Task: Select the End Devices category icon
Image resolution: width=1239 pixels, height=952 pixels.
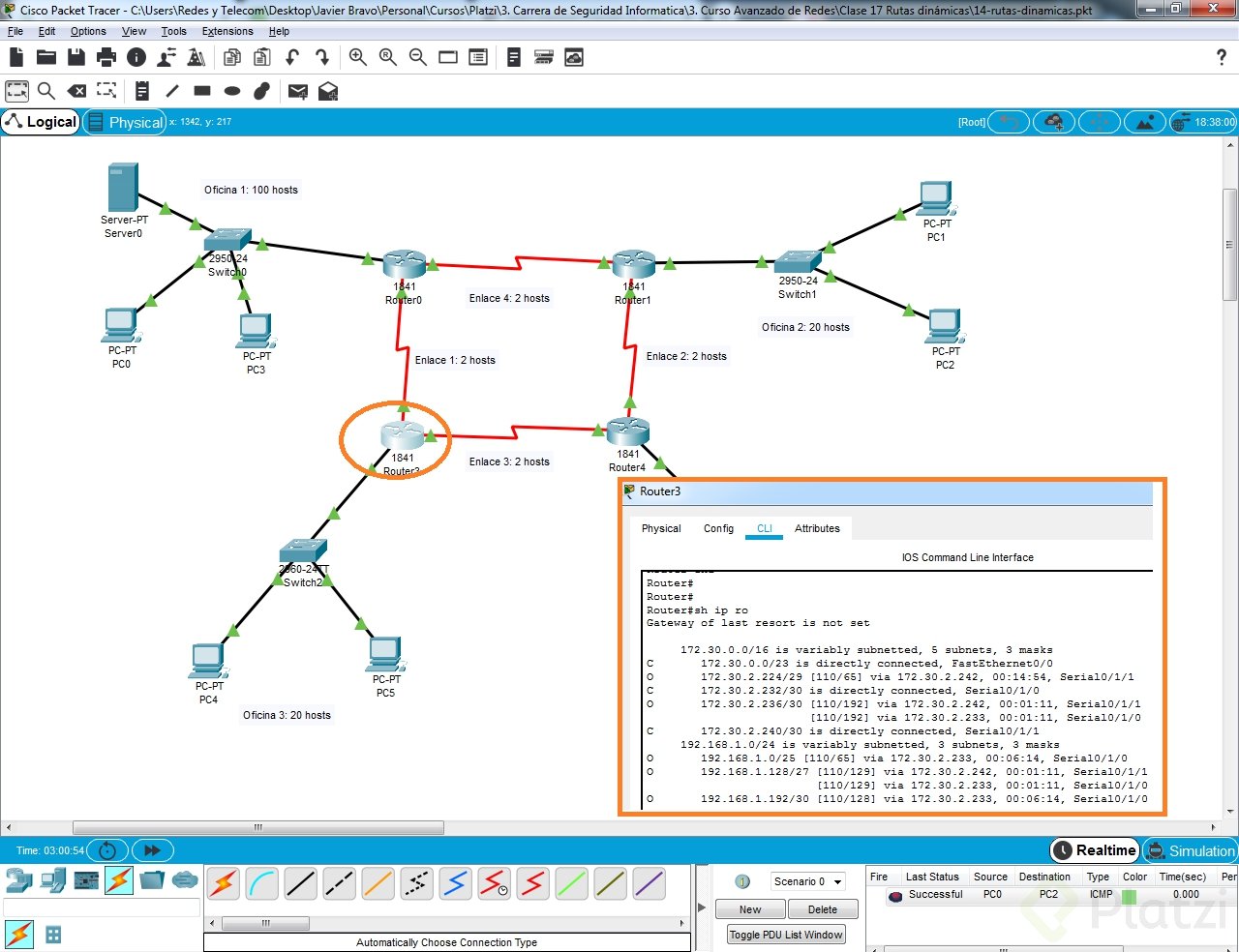Action: tap(53, 880)
